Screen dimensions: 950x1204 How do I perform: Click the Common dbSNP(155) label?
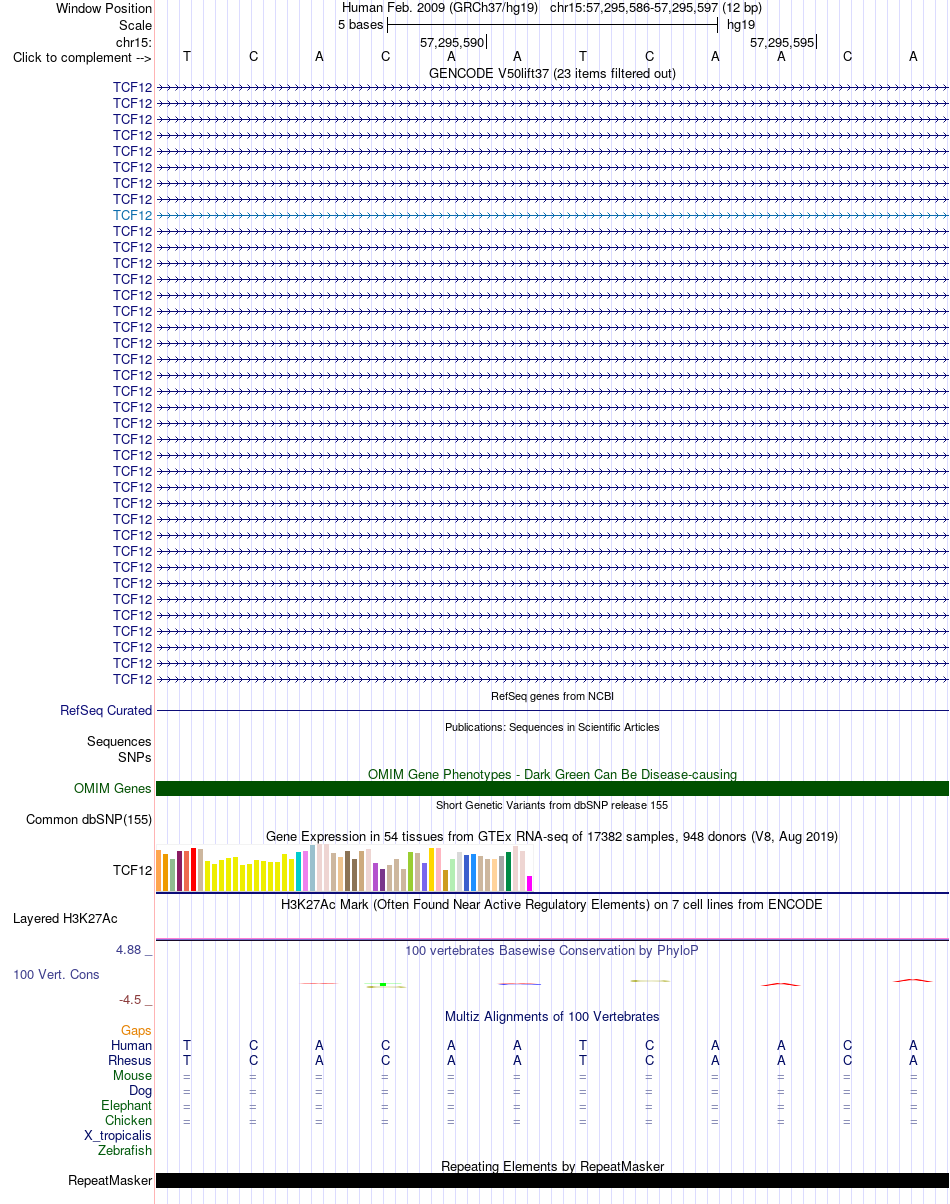[89, 819]
